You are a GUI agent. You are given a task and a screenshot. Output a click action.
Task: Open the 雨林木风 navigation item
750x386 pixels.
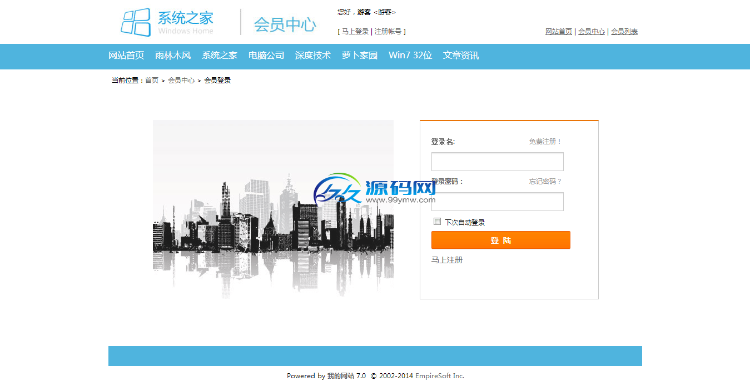[173, 55]
